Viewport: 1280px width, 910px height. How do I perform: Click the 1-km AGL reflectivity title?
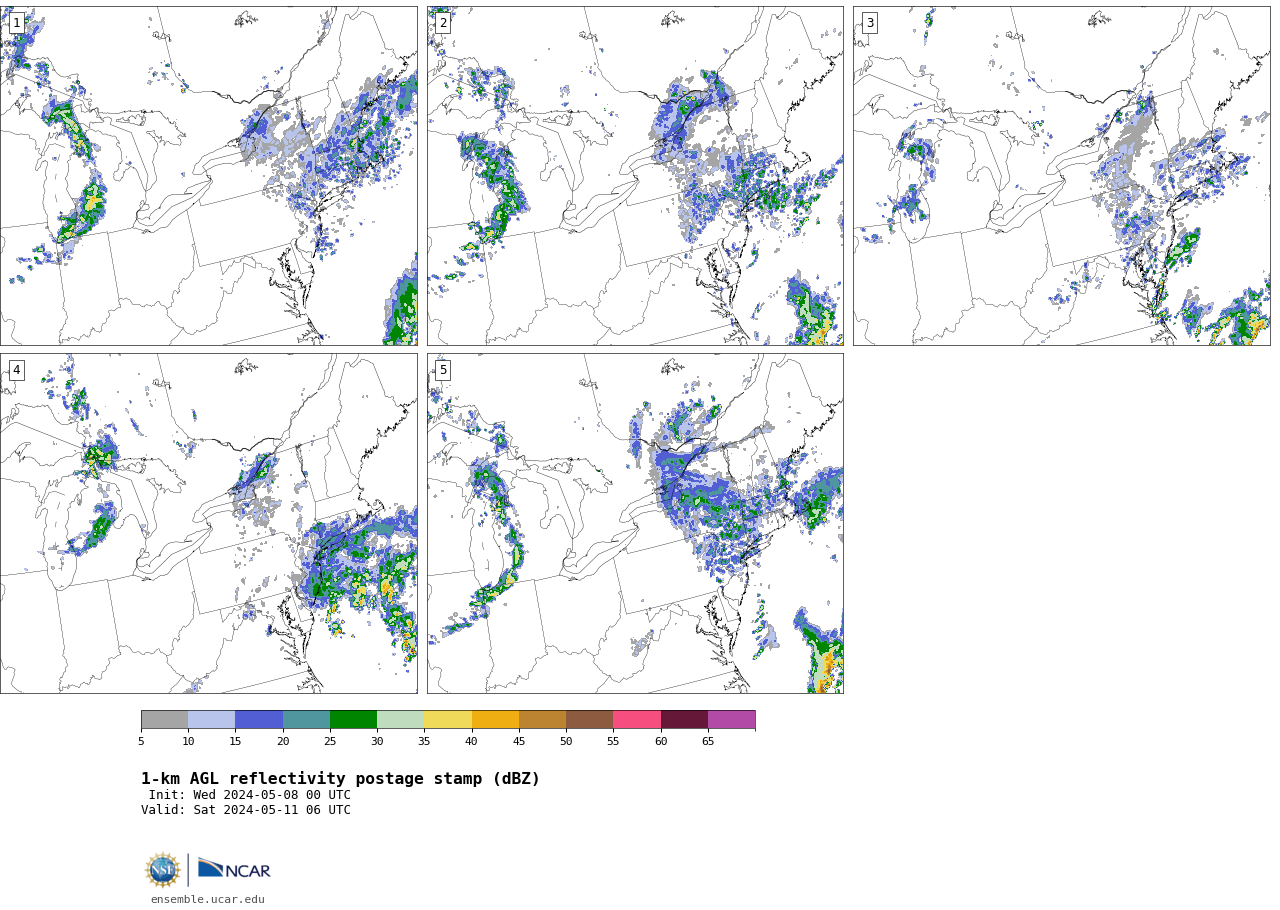(x=340, y=779)
